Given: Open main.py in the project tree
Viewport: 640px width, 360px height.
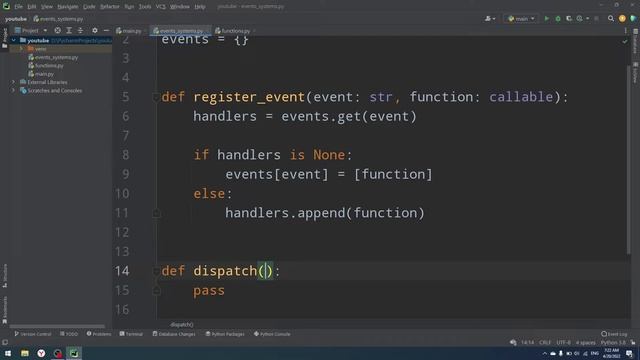Looking at the screenshot, I should tap(41, 74).
